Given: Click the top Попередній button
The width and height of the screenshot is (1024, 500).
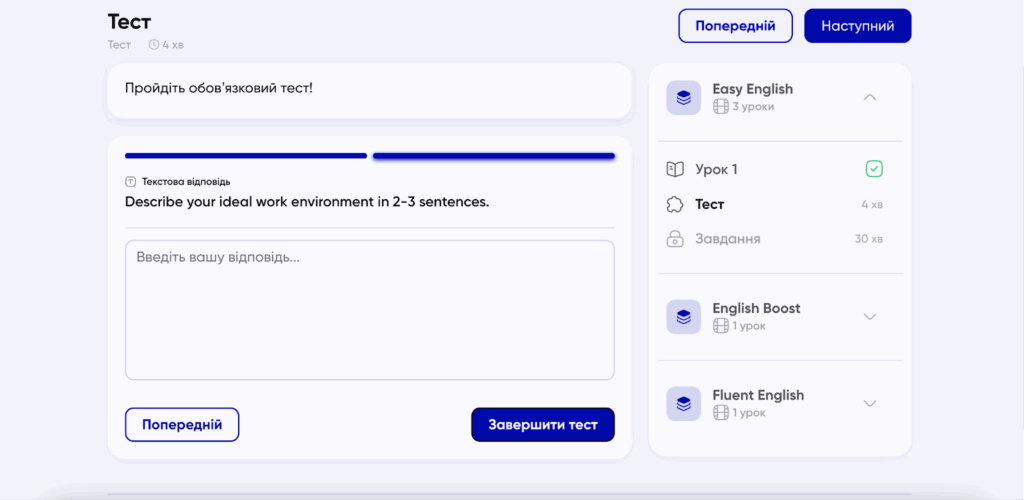Looking at the screenshot, I should pyautogui.click(x=735, y=26).
